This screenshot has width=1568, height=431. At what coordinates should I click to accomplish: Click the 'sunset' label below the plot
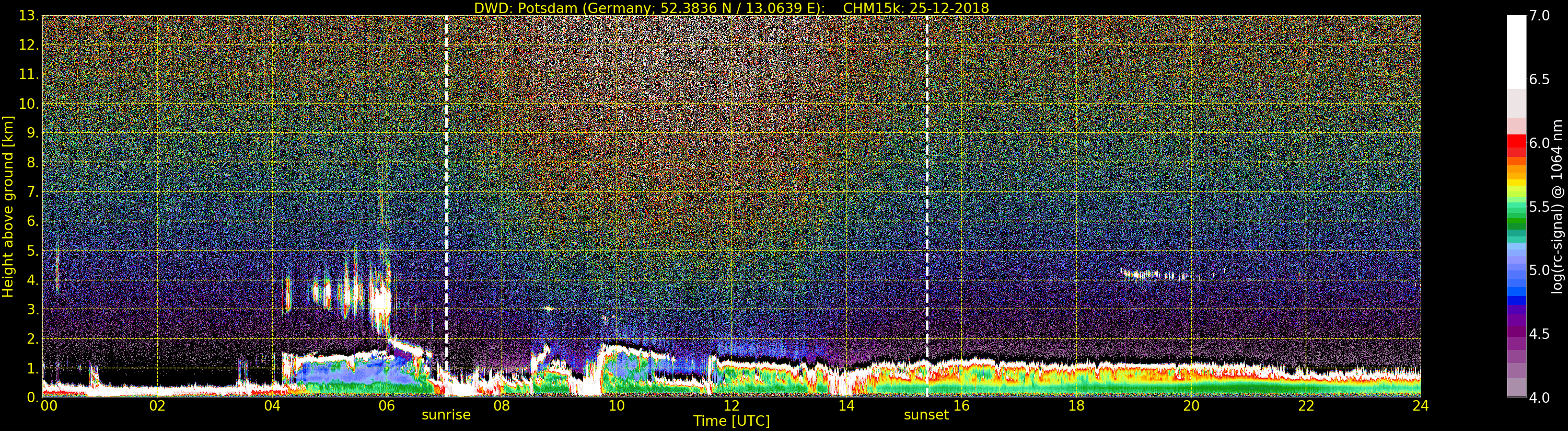[x=926, y=415]
